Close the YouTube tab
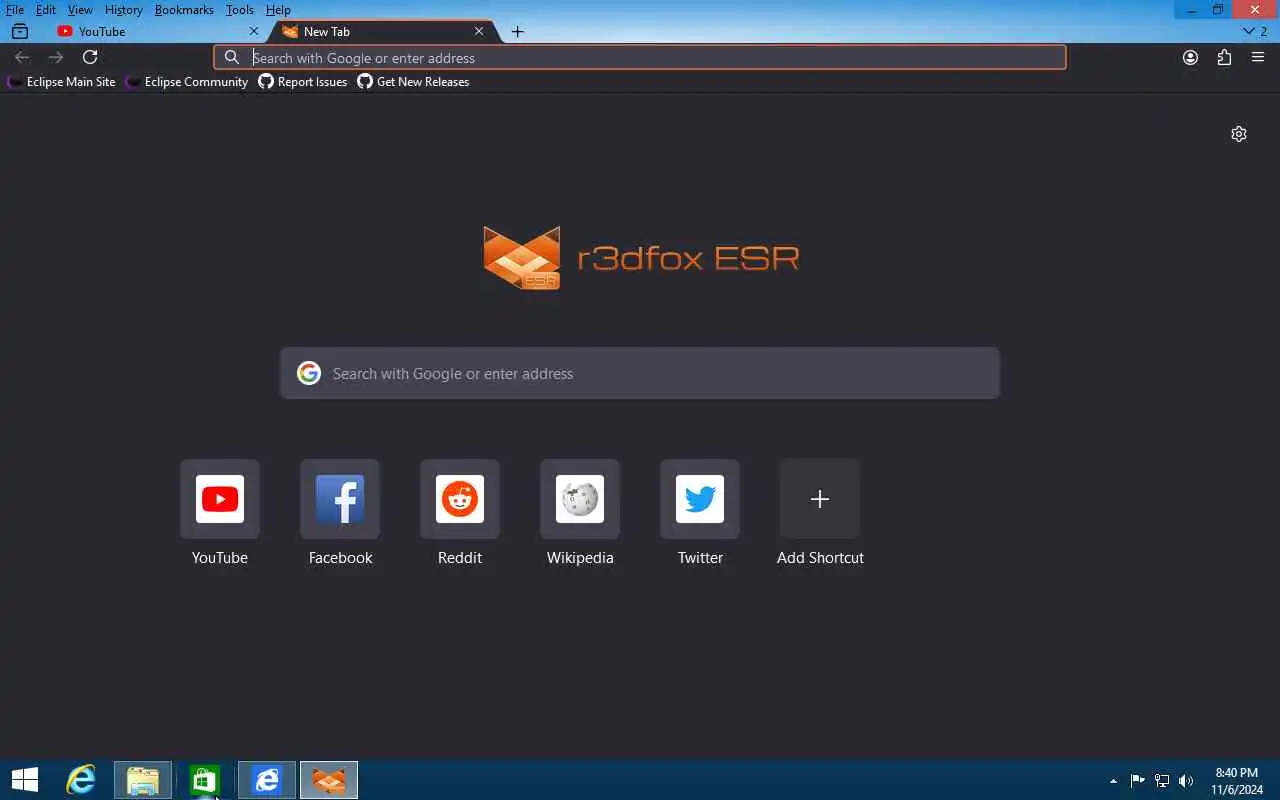Viewport: 1280px width, 800px height. pyautogui.click(x=253, y=31)
